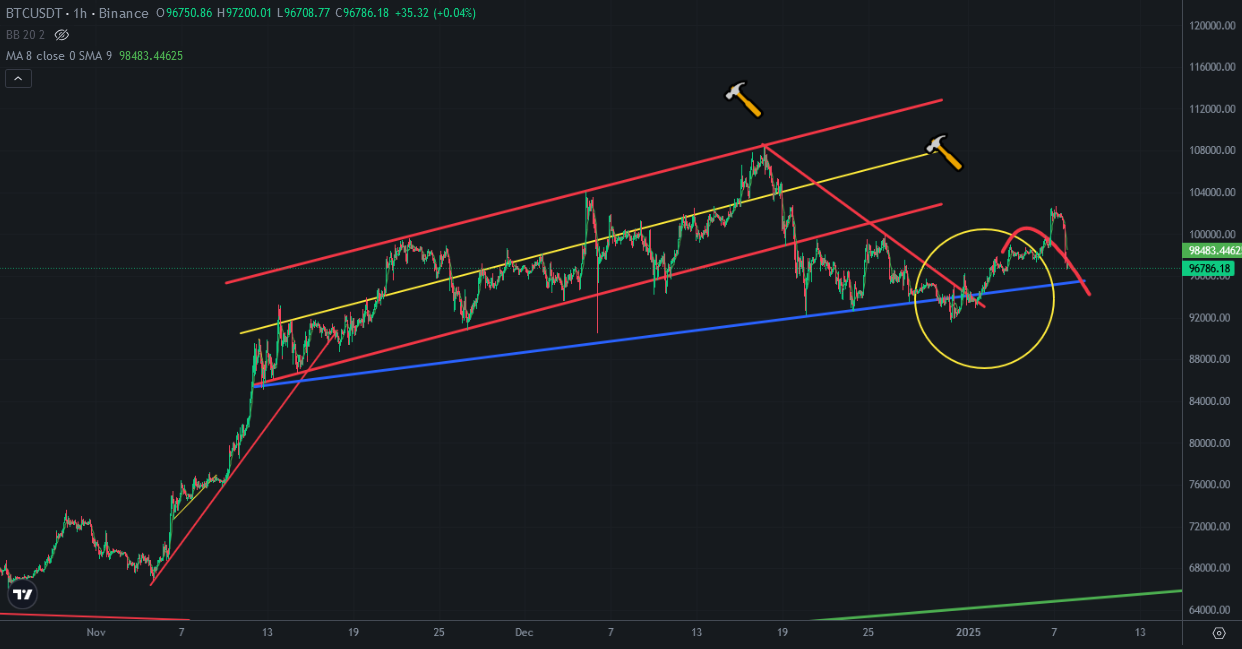The width and height of the screenshot is (1242, 649).
Task: Click the TradingView logo on the chart
Action: point(23,595)
